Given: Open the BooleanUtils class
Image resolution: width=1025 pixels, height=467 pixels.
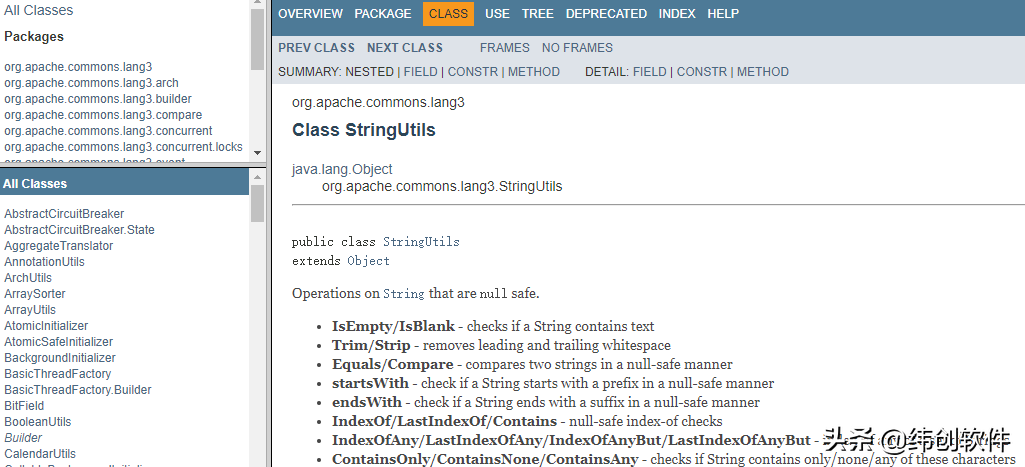Looking at the screenshot, I should coord(37,422).
